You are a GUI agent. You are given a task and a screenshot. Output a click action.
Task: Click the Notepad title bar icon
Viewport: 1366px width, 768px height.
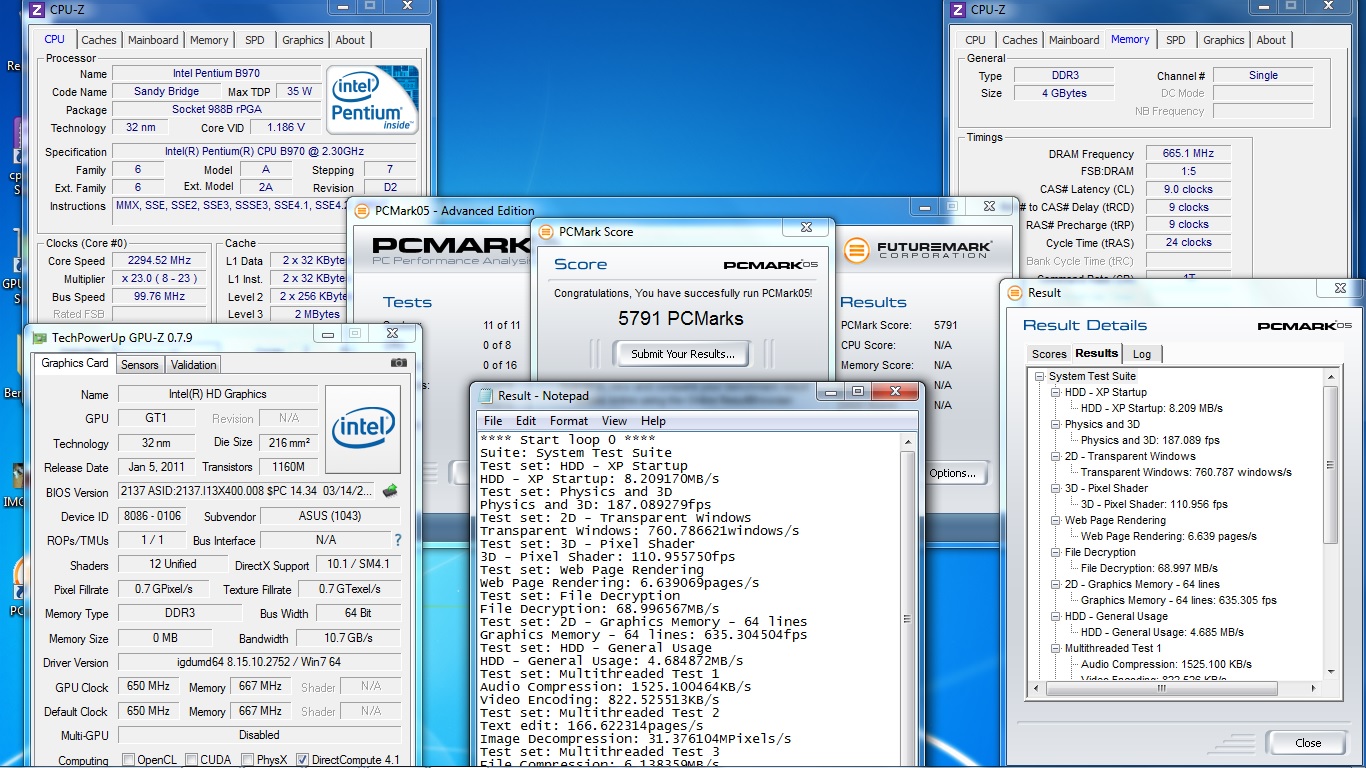pos(487,395)
